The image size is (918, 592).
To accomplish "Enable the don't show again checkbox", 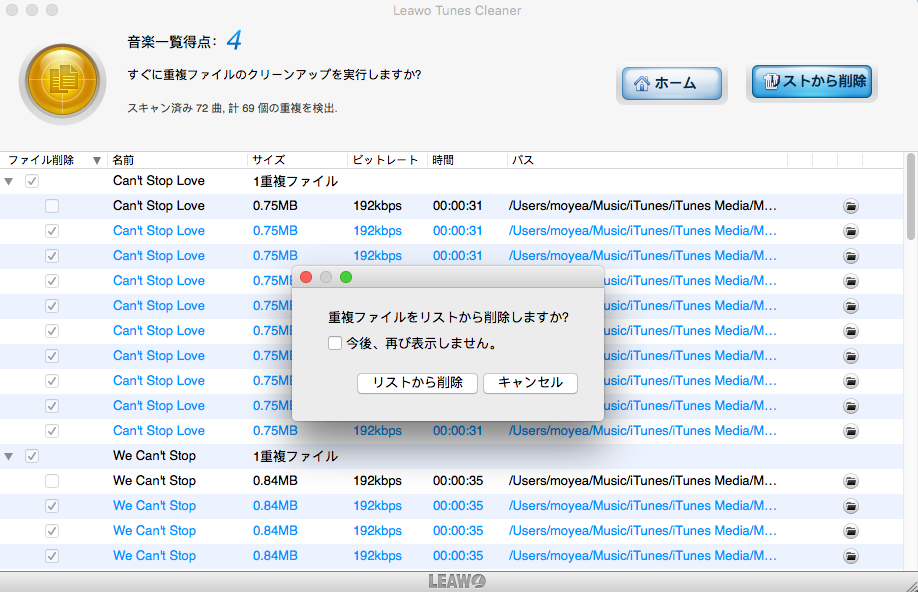I will pos(335,343).
